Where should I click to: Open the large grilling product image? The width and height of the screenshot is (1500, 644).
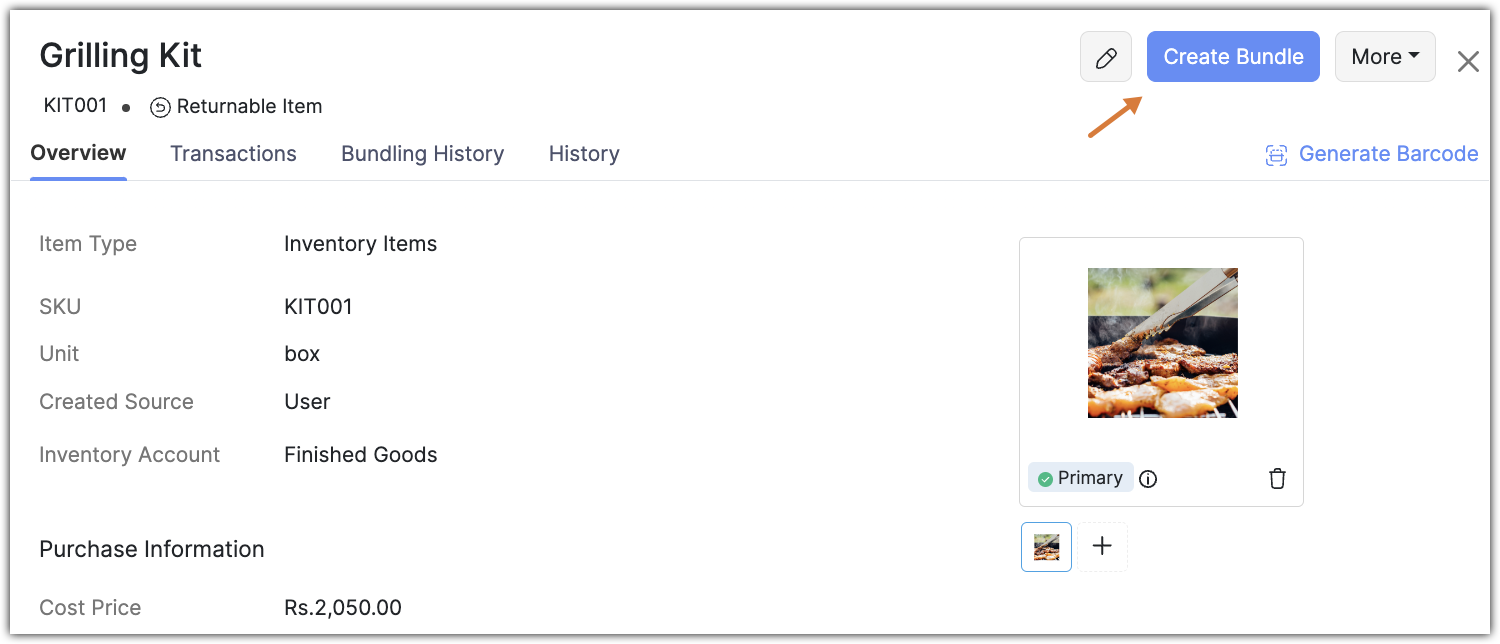pyautogui.click(x=1162, y=343)
